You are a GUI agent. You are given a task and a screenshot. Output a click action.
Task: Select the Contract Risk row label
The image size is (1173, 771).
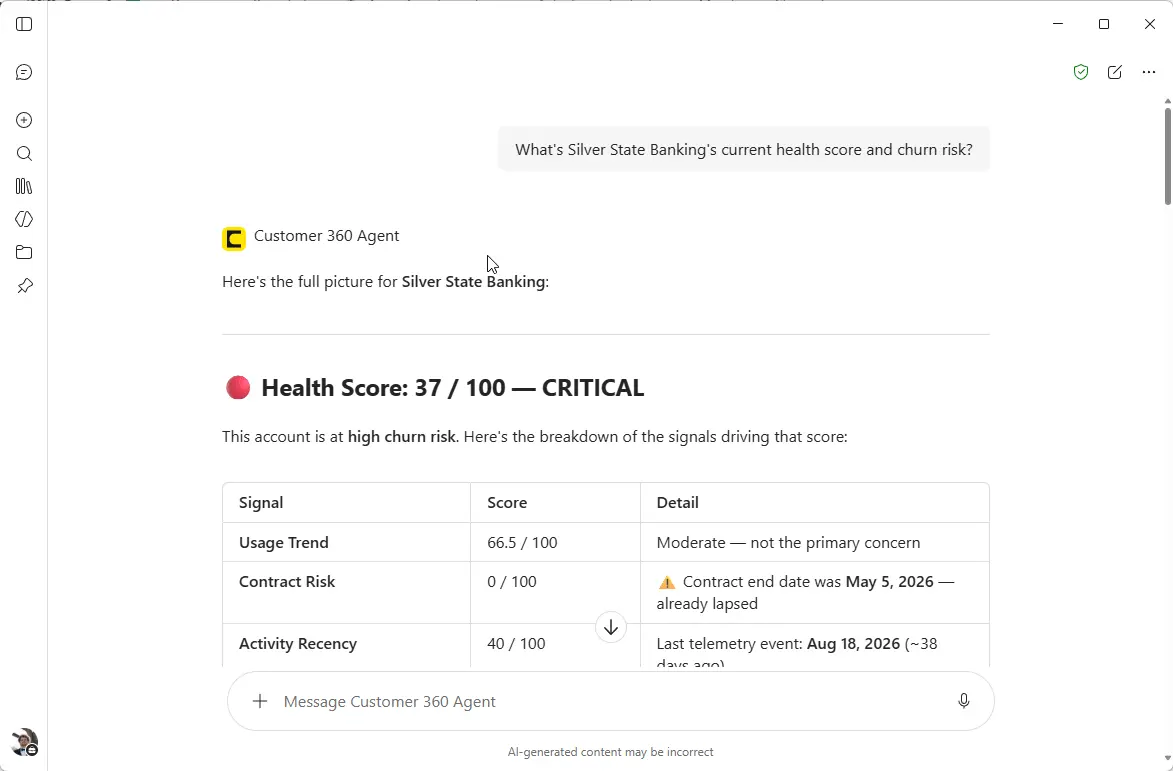pyautogui.click(x=287, y=582)
